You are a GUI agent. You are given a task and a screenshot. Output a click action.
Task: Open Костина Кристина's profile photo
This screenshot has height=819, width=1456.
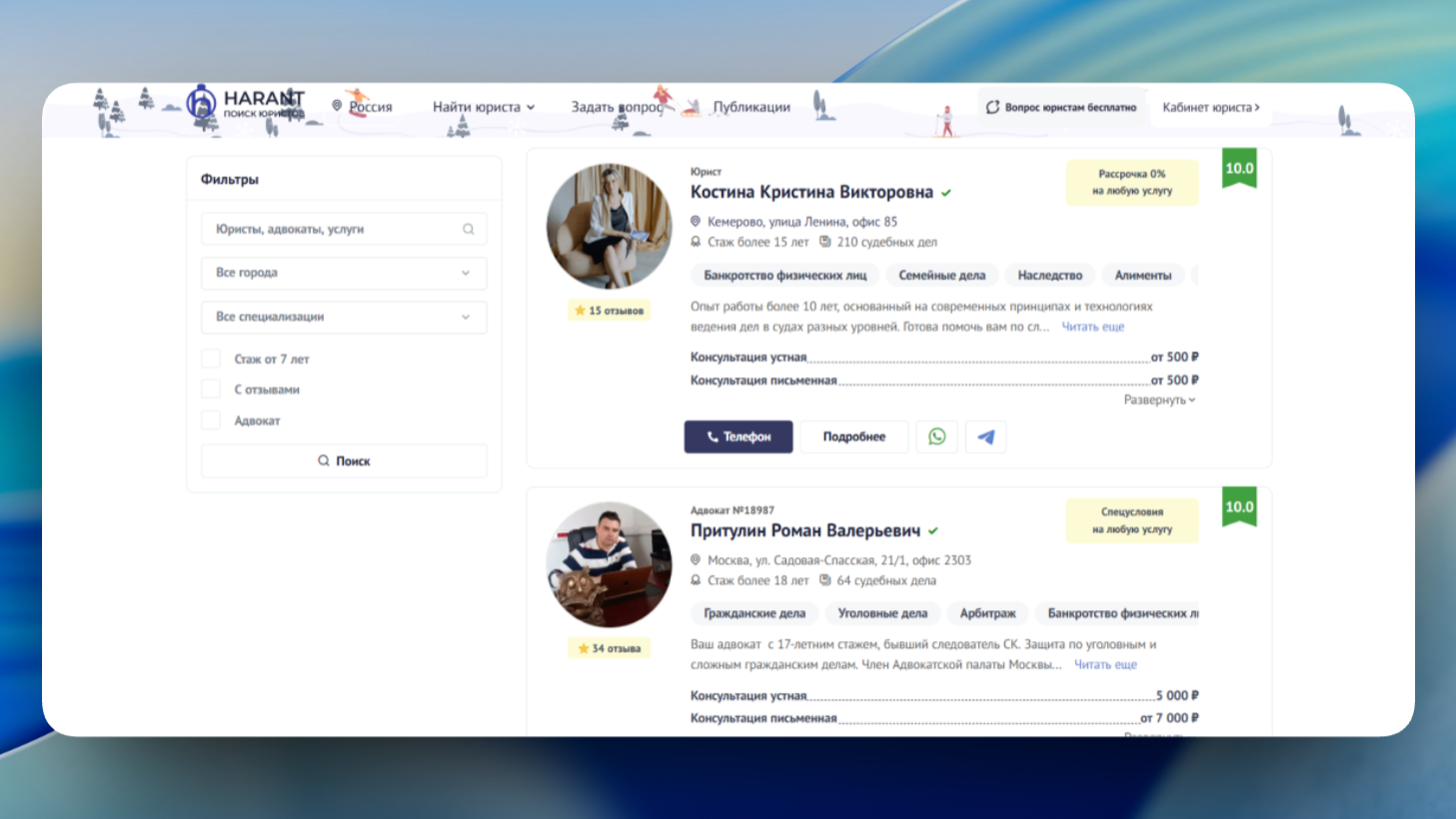tap(609, 227)
